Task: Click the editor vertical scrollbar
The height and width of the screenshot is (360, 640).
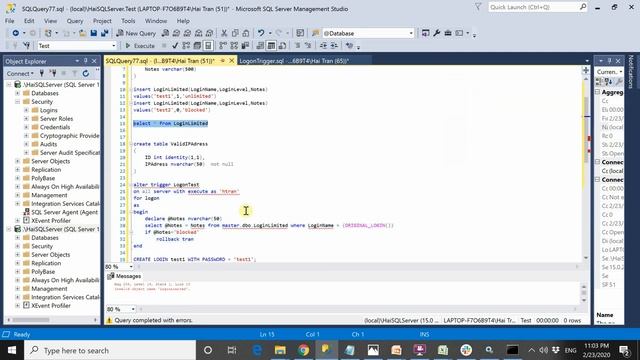Action: [x=586, y=167]
